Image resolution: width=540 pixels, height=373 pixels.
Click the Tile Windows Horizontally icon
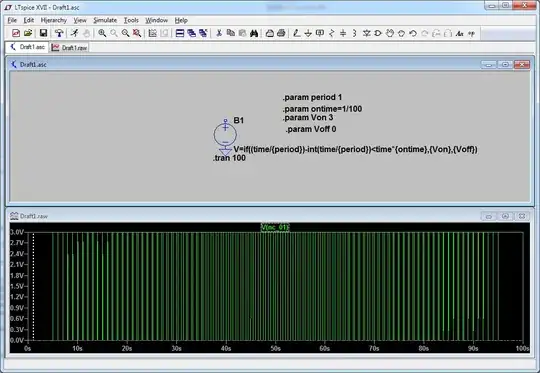point(180,33)
